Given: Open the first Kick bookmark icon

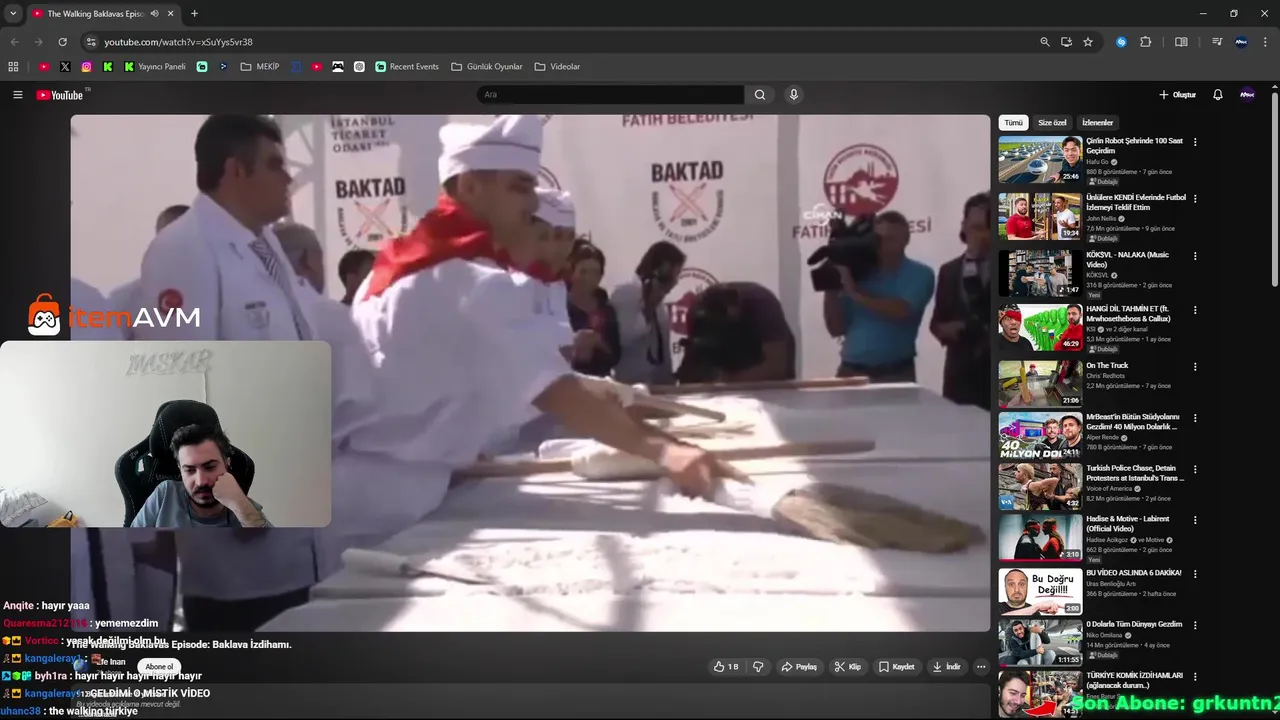Looking at the screenshot, I should 108,67.
